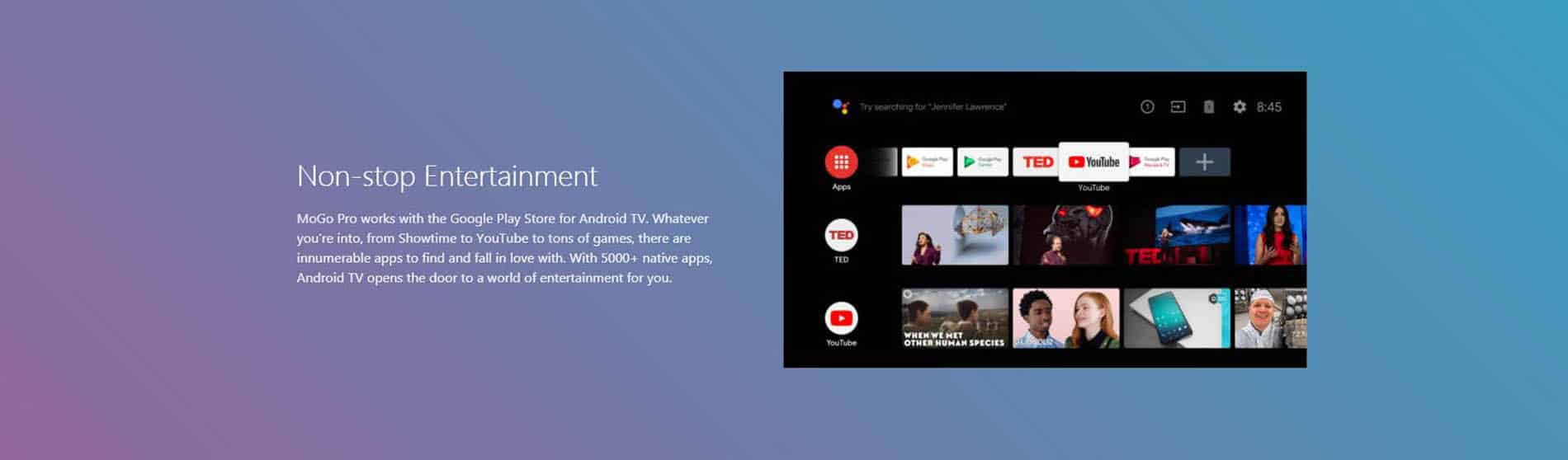Play the red-eyed robot TED thumbnail
This screenshot has width=1568, height=460.
(x=1066, y=235)
